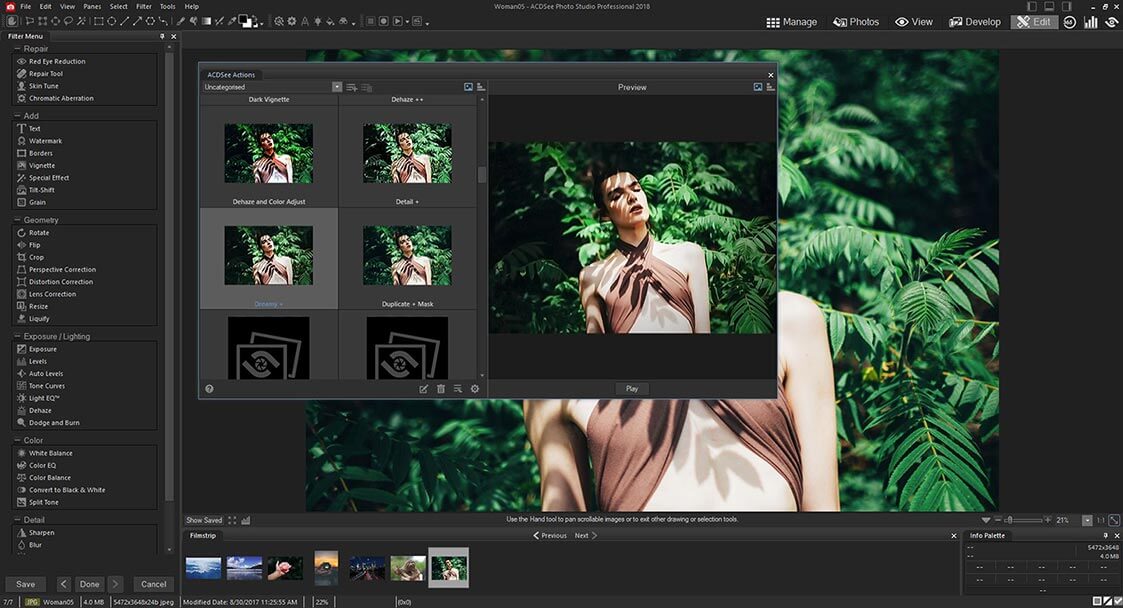Screen dimensions: 1123x608
Task: Play the selected Dreamy action
Action: click(x=631, y=389)
